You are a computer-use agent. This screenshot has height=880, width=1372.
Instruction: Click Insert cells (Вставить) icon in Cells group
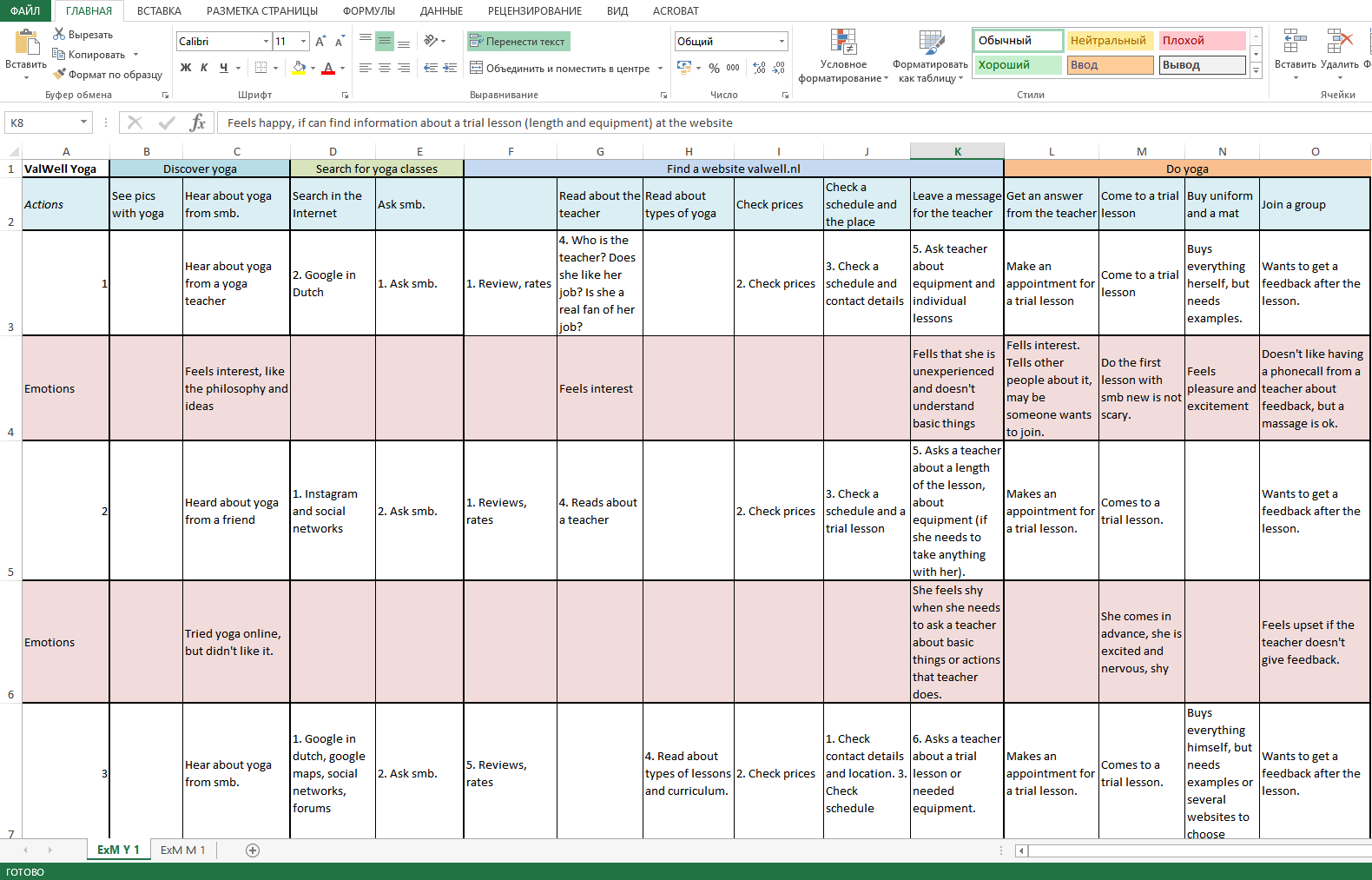(1295, 41)
